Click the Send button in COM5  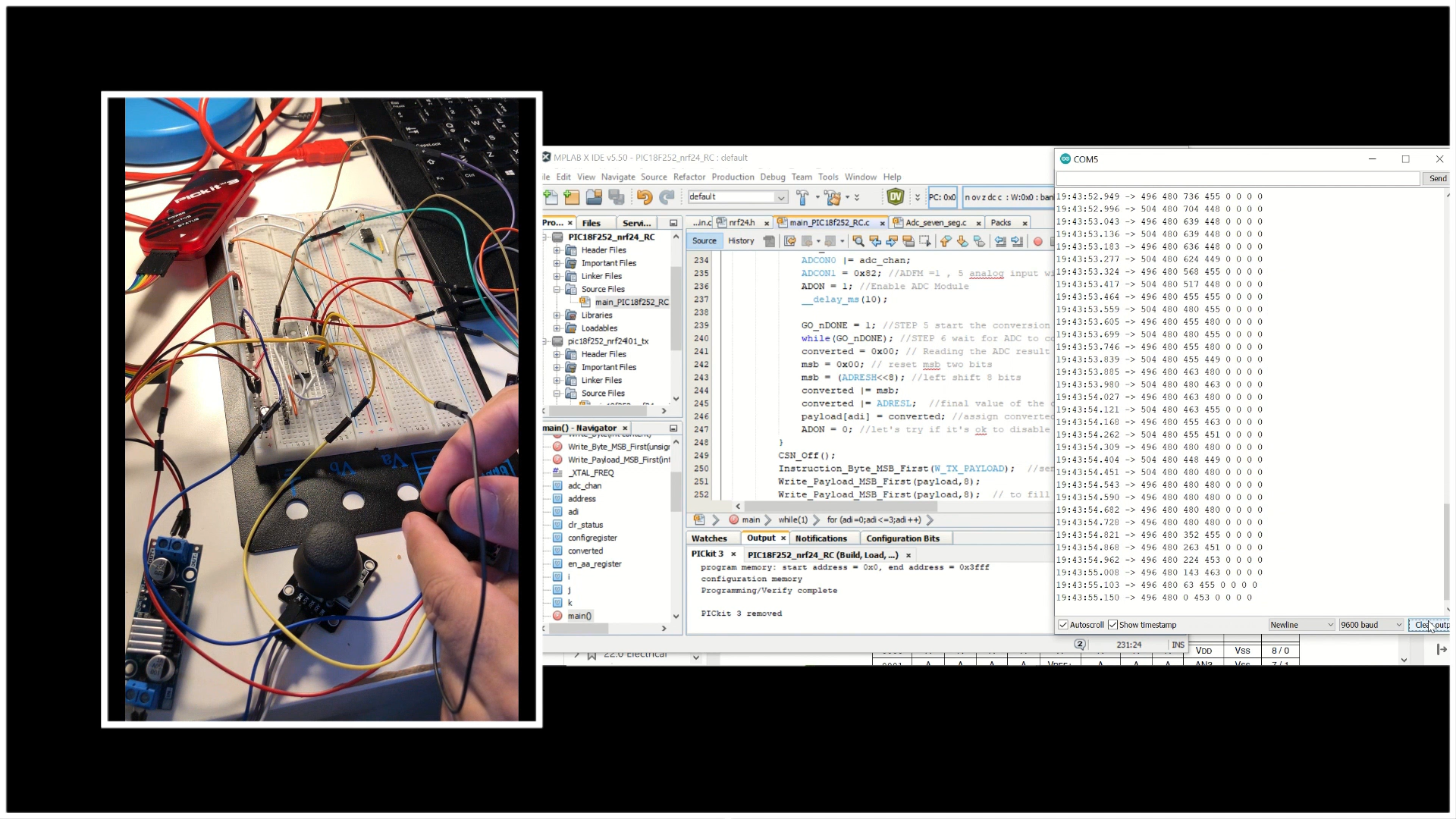click(1438, 178)
